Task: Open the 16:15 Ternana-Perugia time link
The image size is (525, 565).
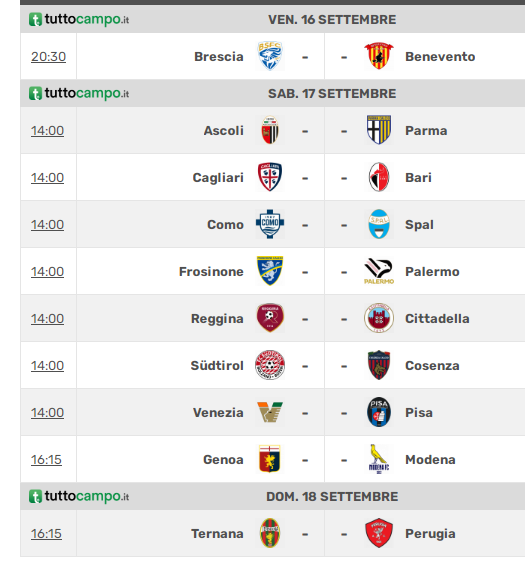Action: (x=46, y=534)
